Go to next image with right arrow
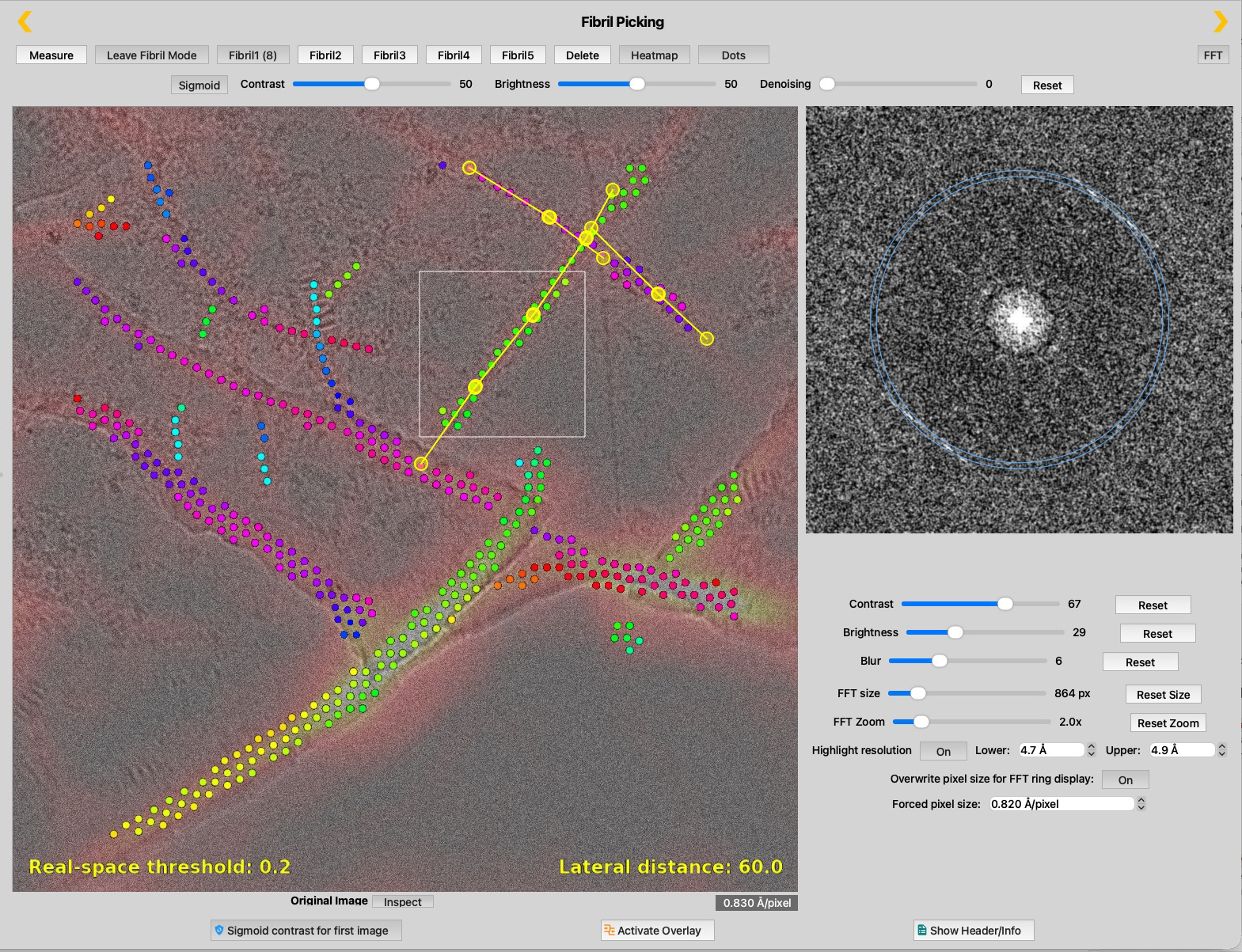 tap(1220, 21)
